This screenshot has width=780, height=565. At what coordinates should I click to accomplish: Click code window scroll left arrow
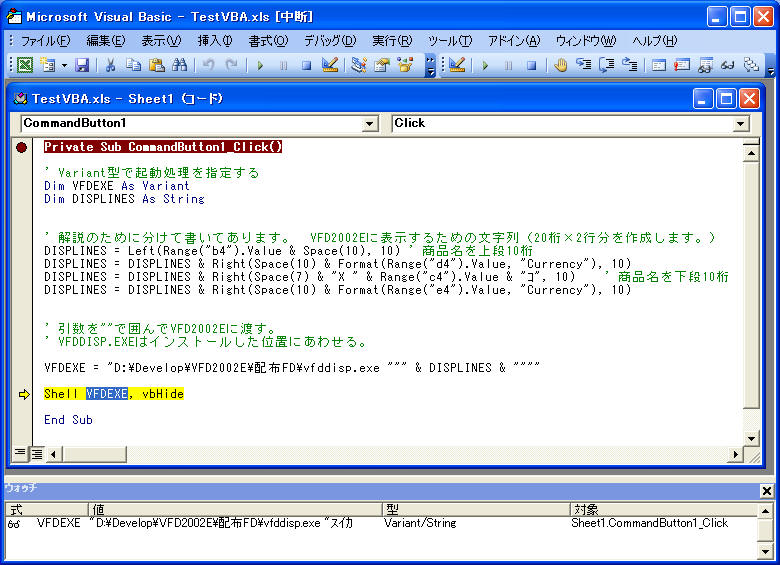click(53, 454)
